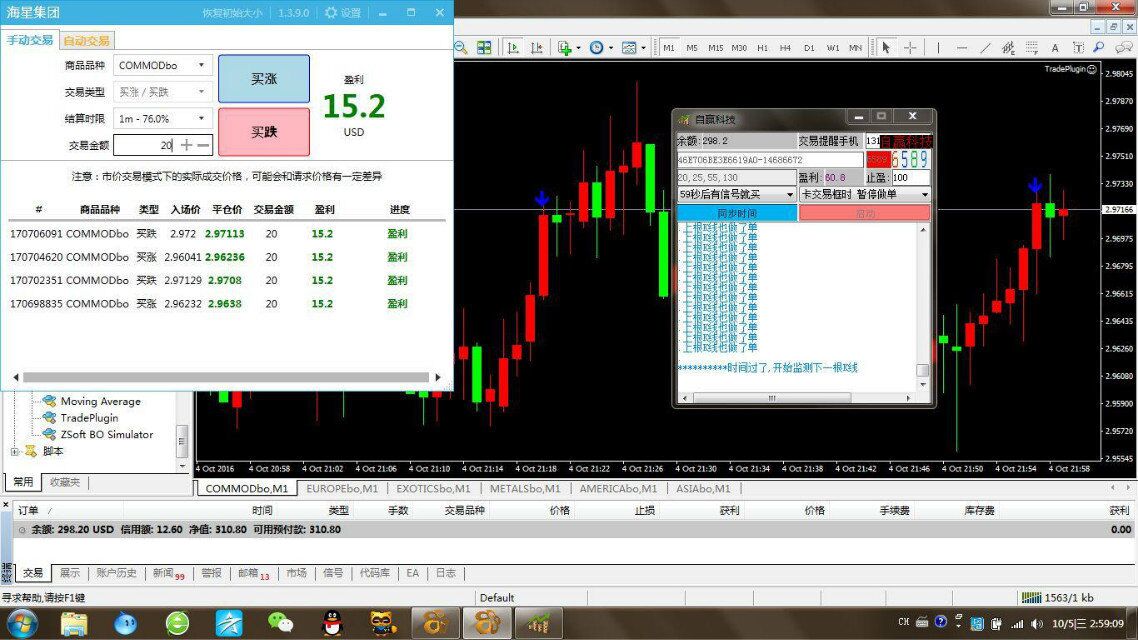The height and width of the screenshot is (640, 1138).
Task: Click 恢复初始大小 in the title bar
Action: 232,13
